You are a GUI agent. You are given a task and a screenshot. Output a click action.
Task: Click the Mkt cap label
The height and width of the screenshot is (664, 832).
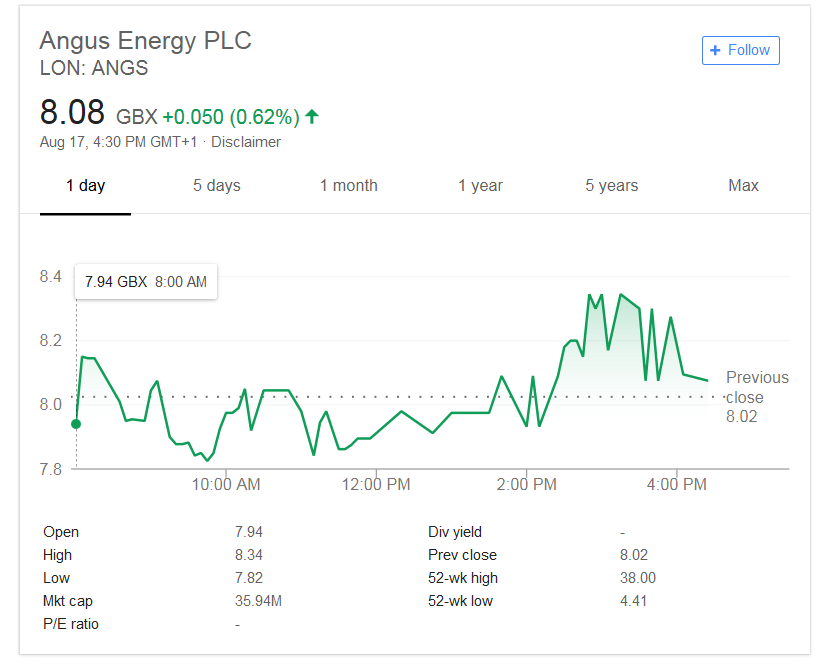tap(68, 601)
